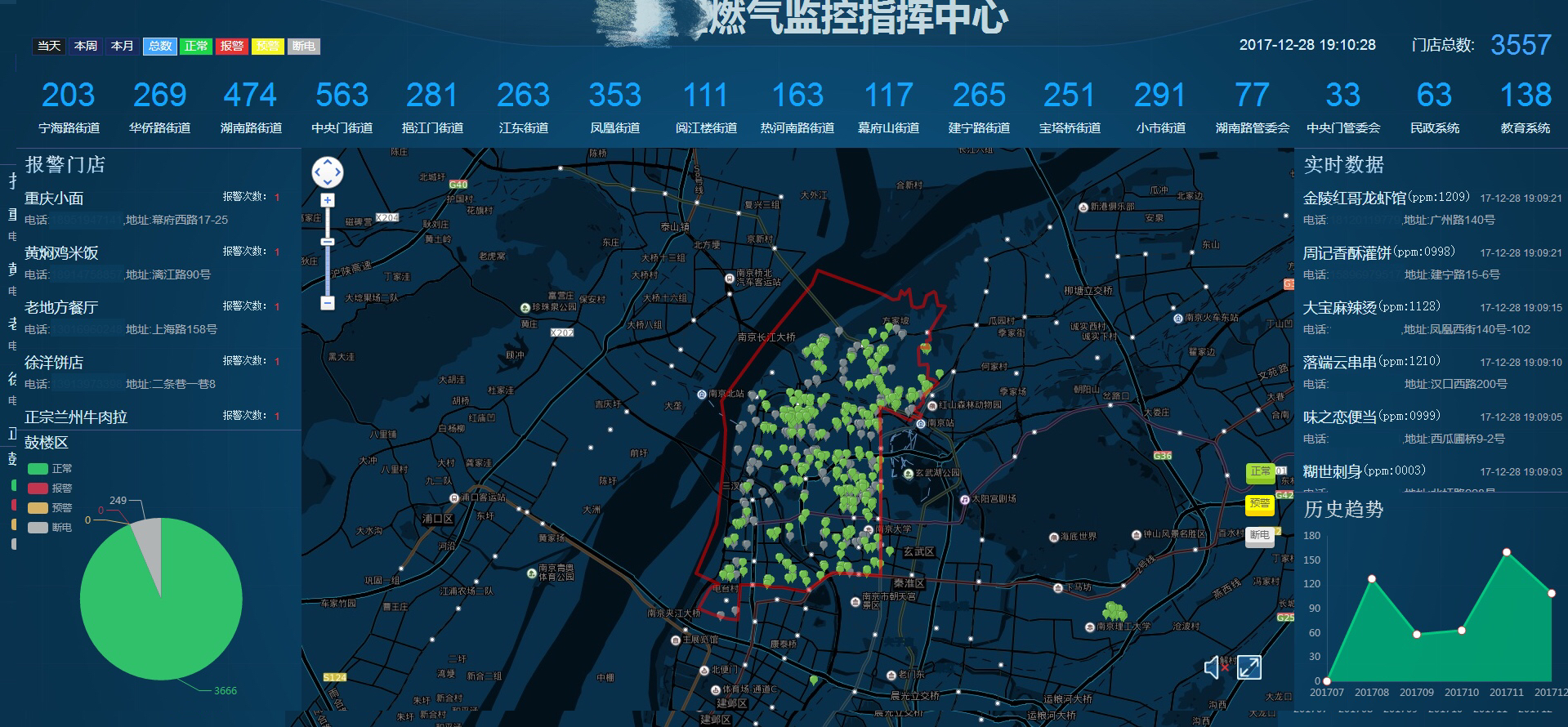The image size is (1568, 727).
Task: Click the 201711 peak point in trend chart
Action: 1507,552
